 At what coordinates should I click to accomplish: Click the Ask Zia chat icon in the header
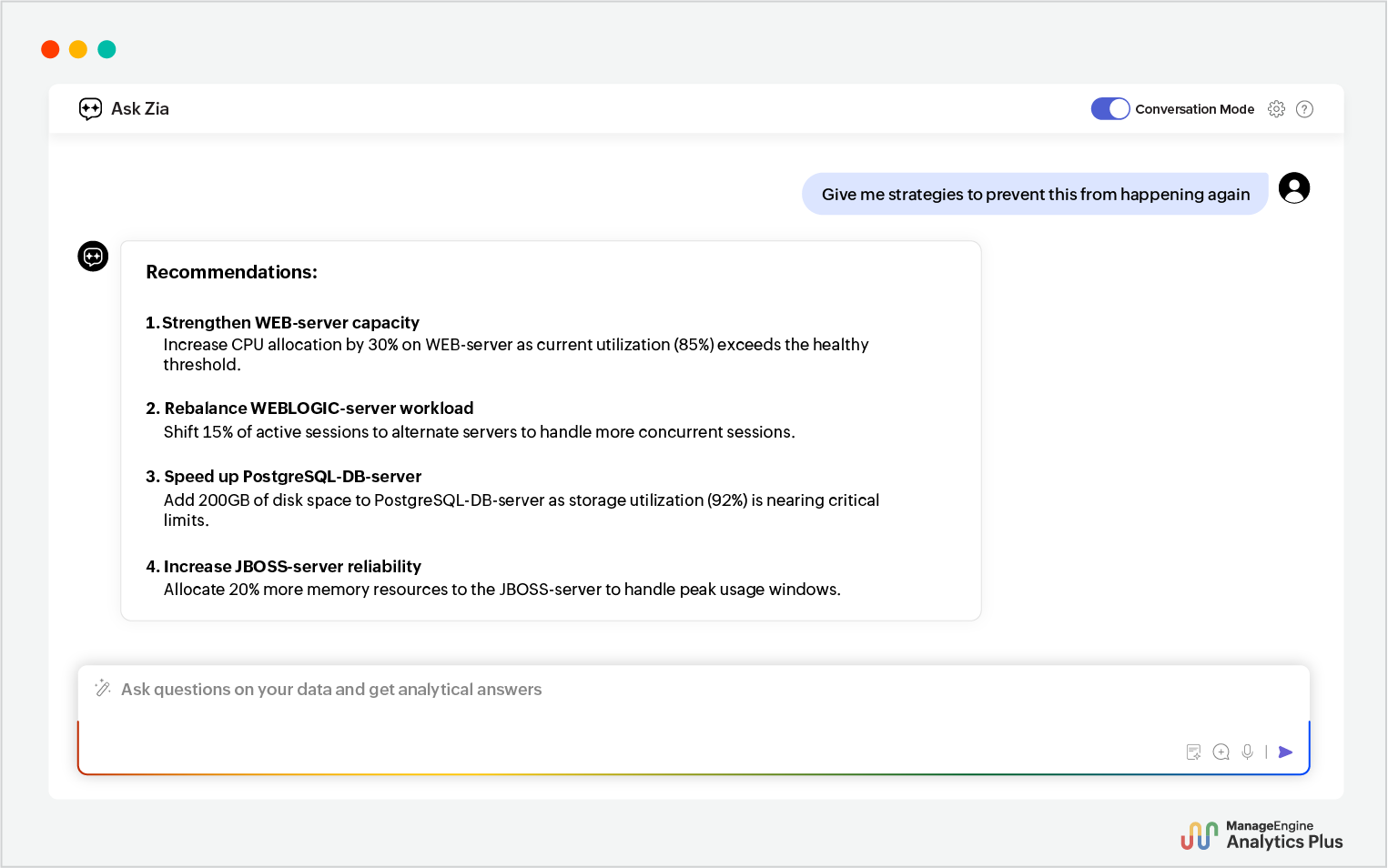[x=90, y=108]
